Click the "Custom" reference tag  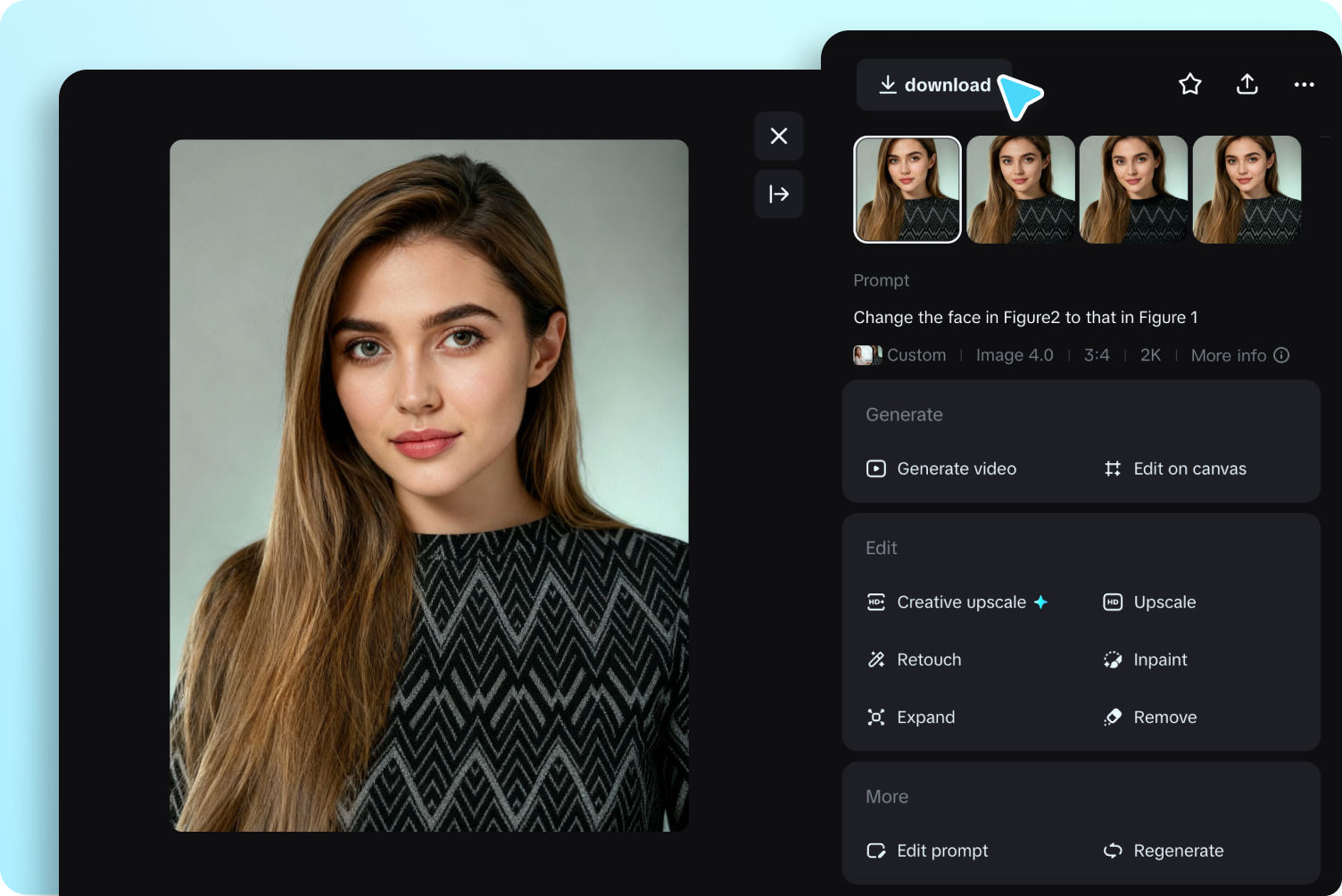[900, 355]
